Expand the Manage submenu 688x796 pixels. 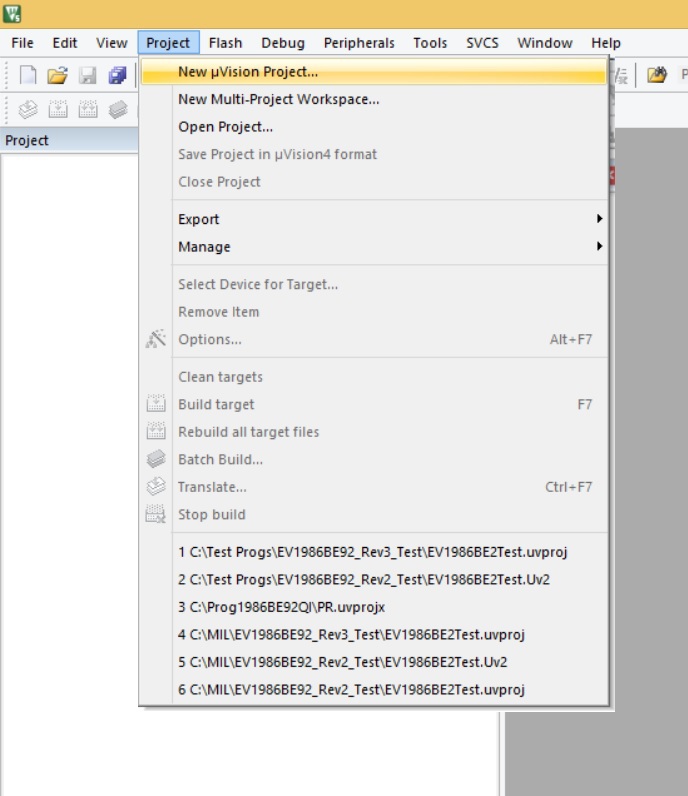[374, 246]
